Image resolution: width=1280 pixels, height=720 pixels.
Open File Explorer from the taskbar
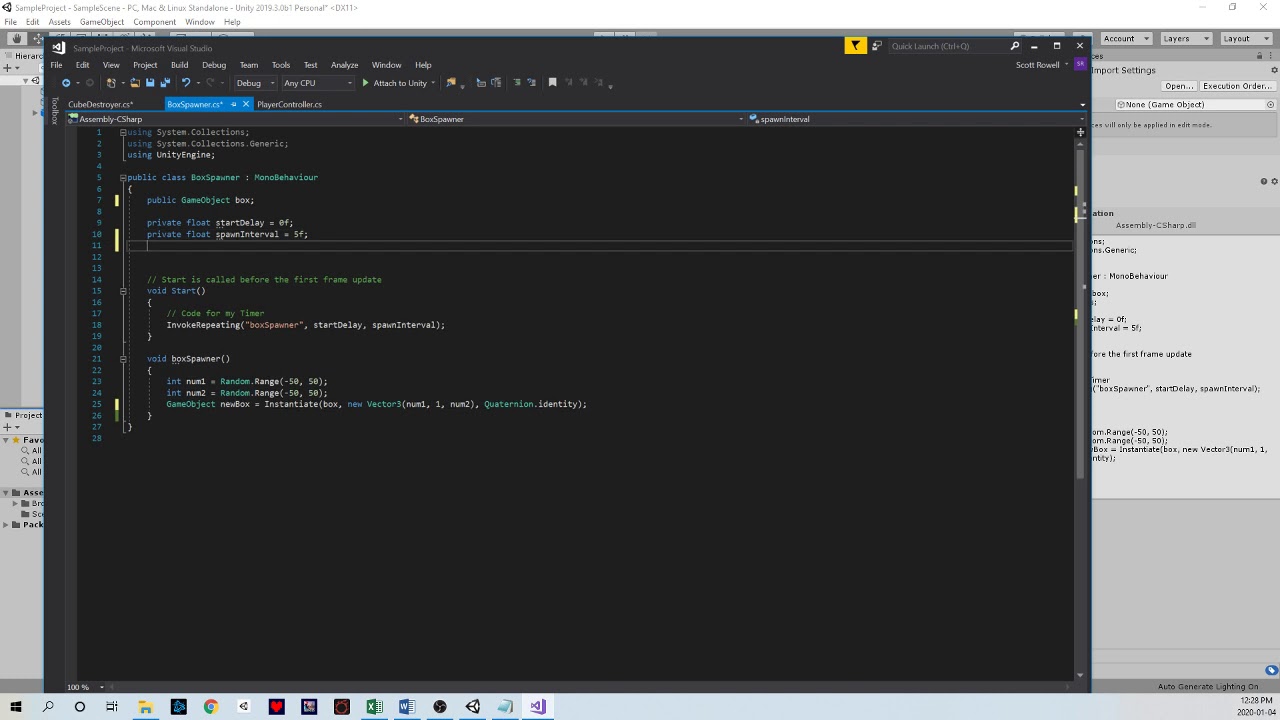click(x=145, y=707)
